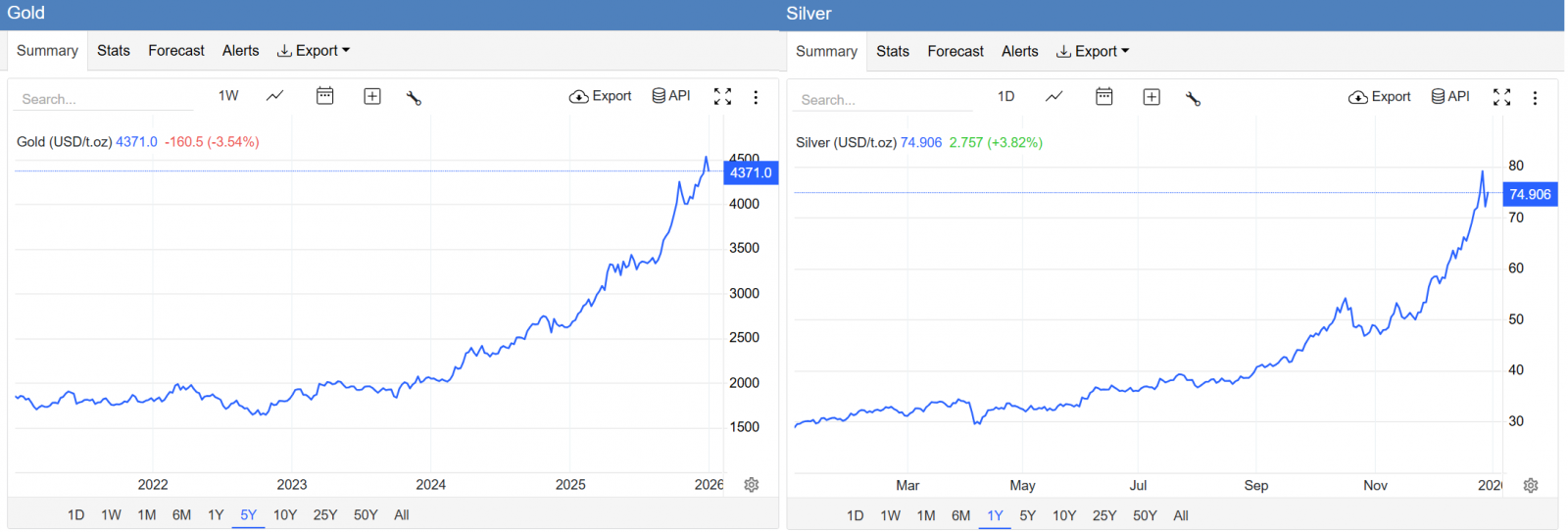Open Alerts in the Silver panel
The width and height of the screenshot is (1568, 532).
[1019, 52]
